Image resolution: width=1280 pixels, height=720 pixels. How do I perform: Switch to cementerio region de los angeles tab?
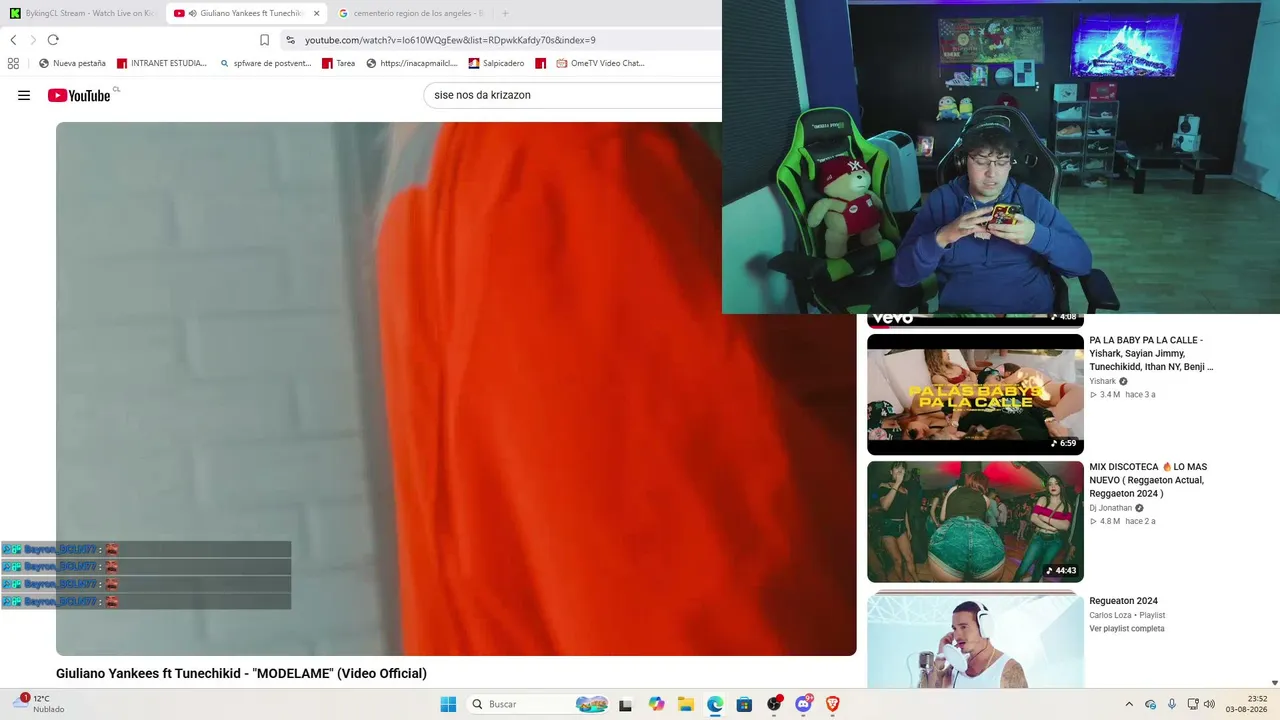click(x=410, y=13)
